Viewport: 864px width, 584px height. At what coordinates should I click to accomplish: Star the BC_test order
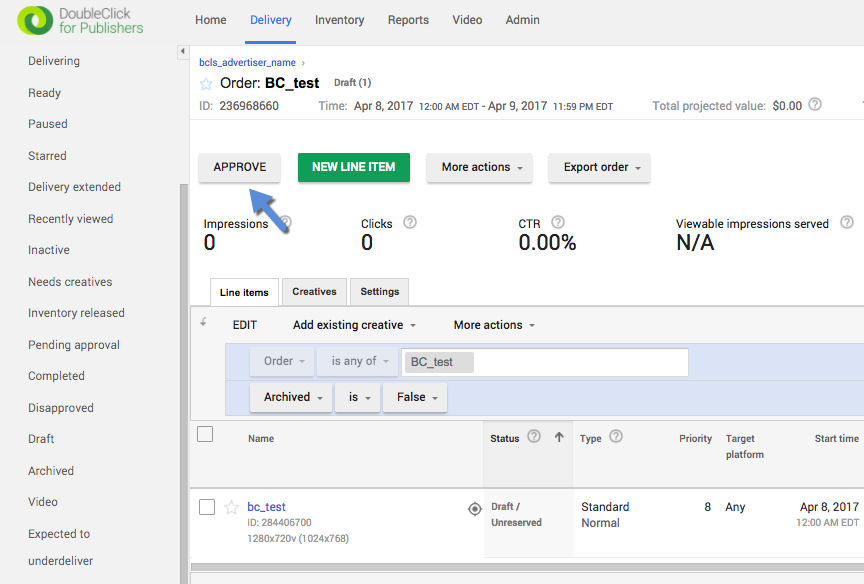point(206,83)
